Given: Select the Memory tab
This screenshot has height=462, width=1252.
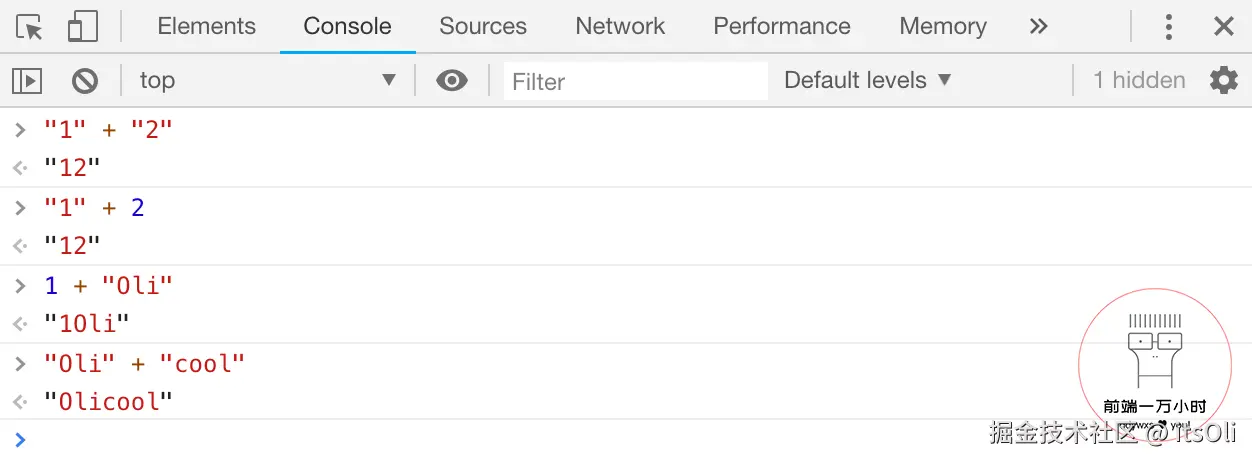Looking at the screenshot, I should (943, 27).
